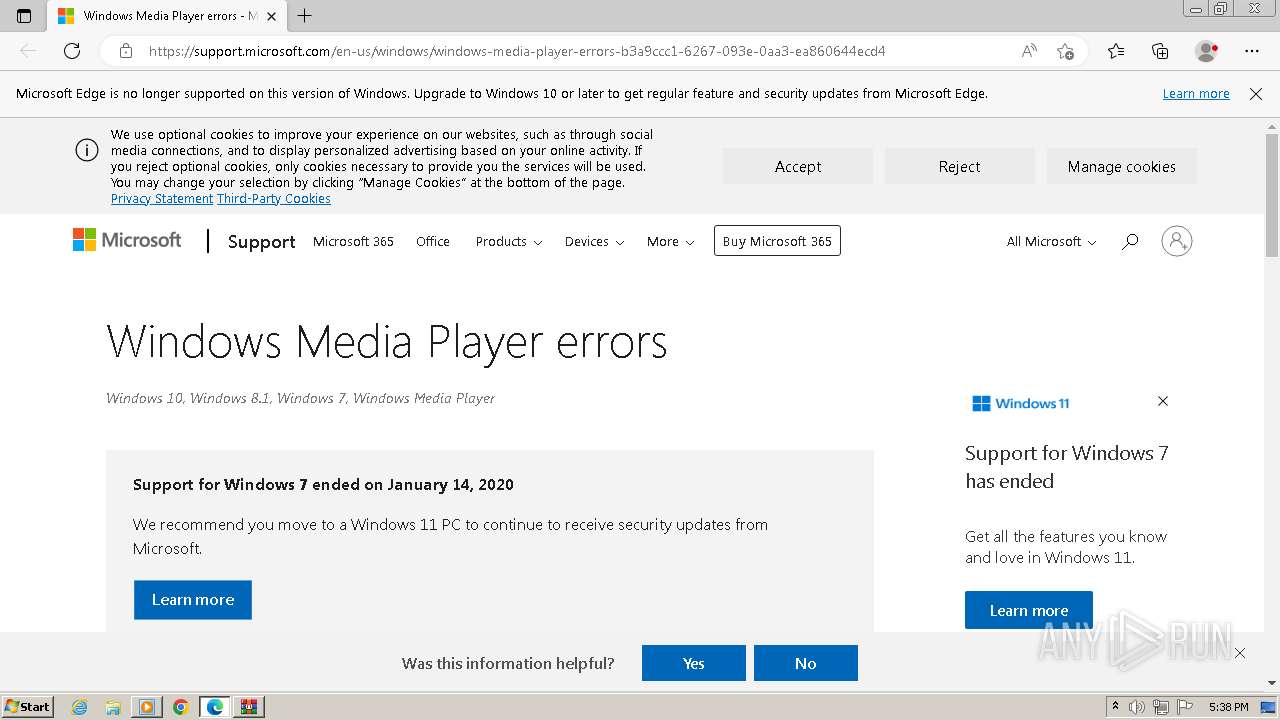Click the Windows 11 logo
This screenshot has width=1280, height=720.
coord(1021,403)
